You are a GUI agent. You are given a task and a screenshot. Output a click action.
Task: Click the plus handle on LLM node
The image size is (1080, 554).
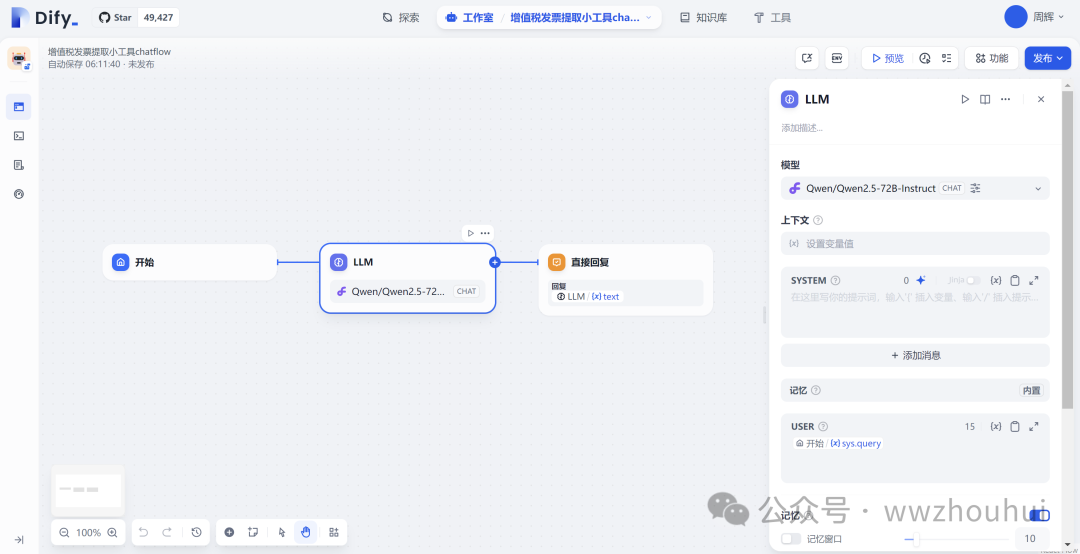(495, 262)
